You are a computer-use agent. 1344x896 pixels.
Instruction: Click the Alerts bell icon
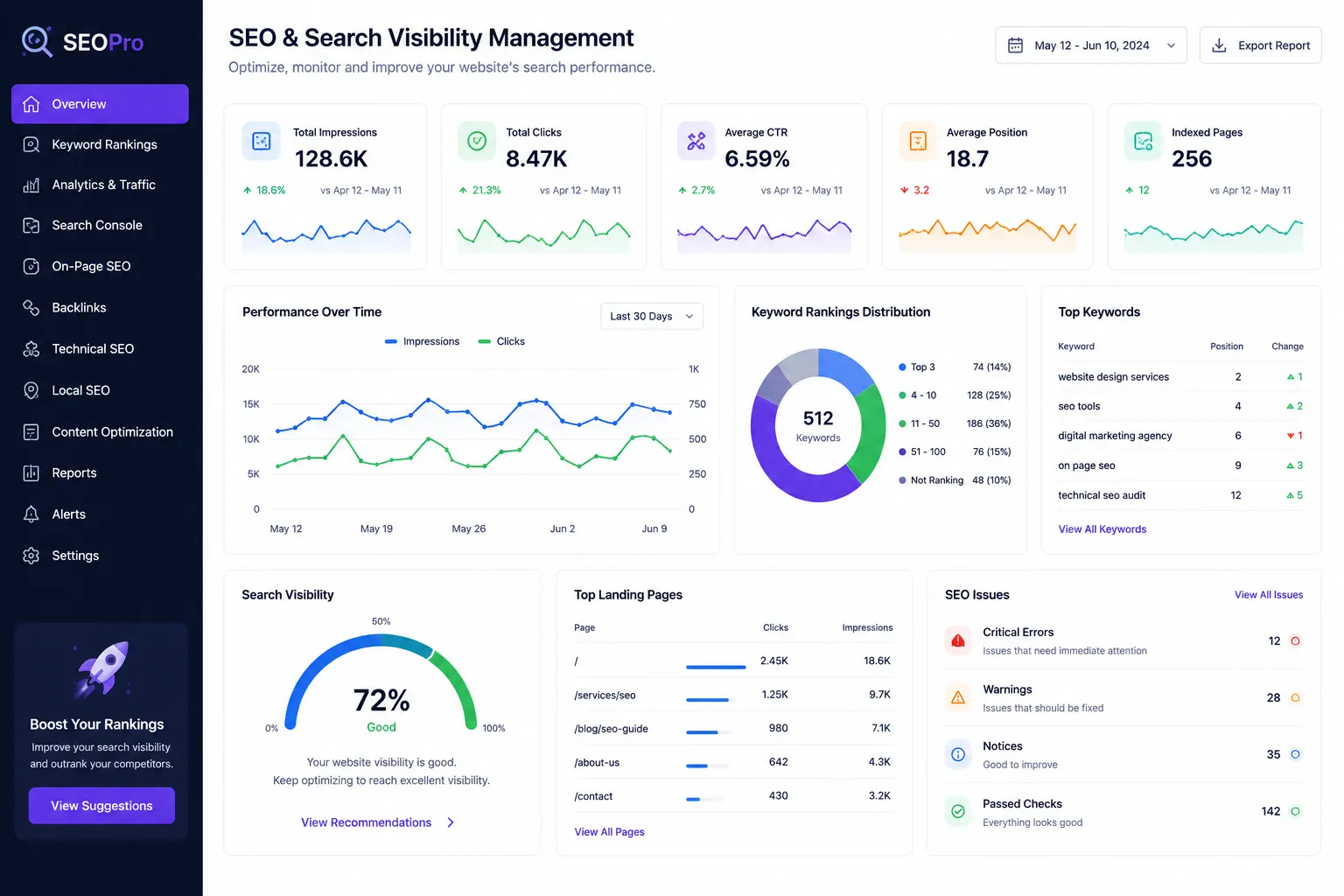coord(31,514)
